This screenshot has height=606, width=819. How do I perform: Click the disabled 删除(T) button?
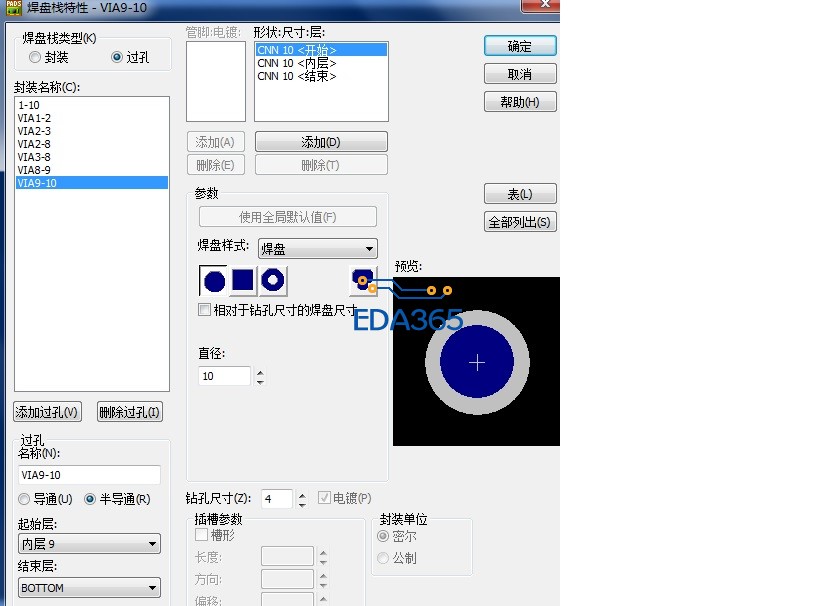point(321,165)
